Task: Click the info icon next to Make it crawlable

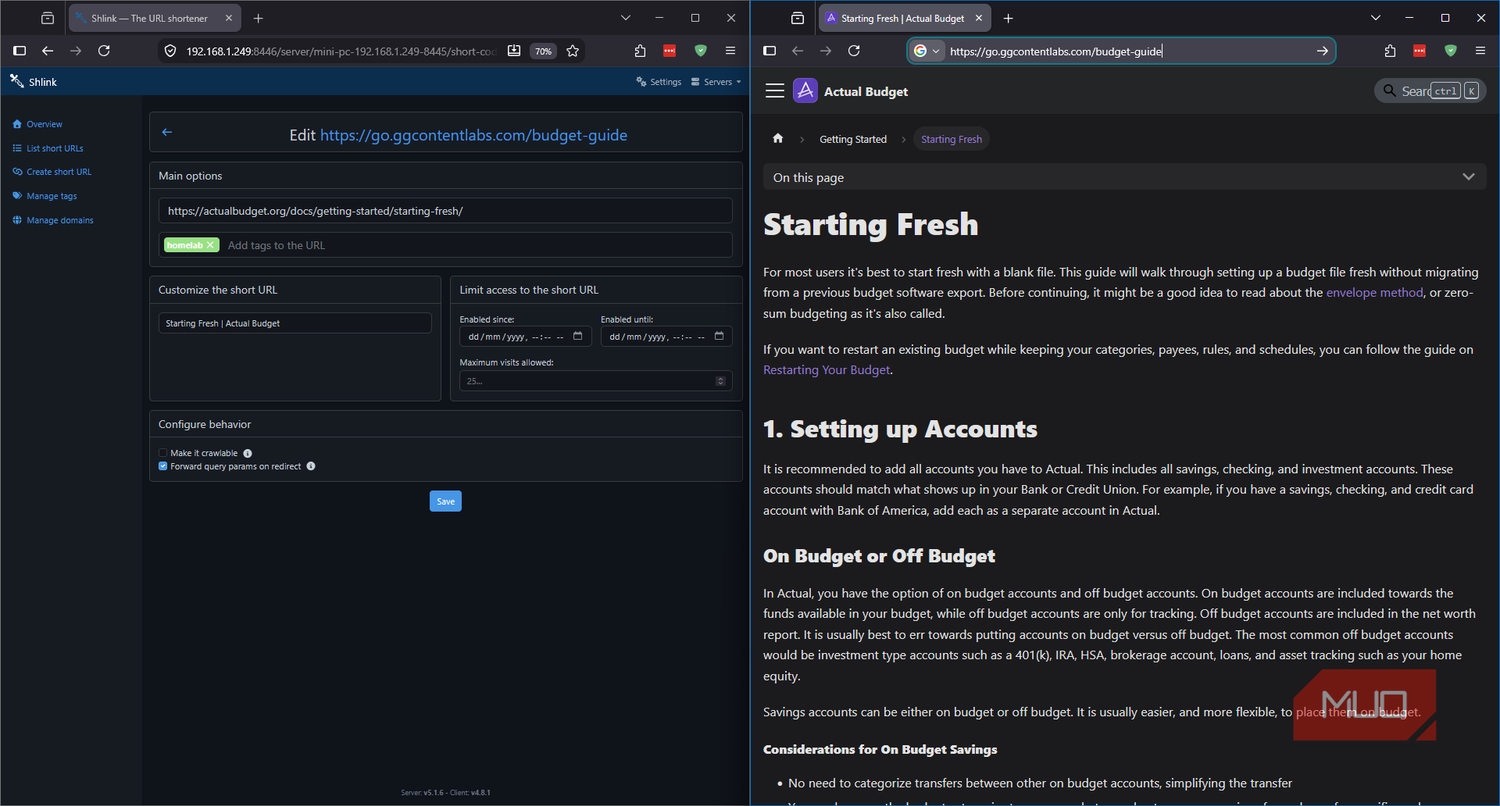Action: [248, 453]
